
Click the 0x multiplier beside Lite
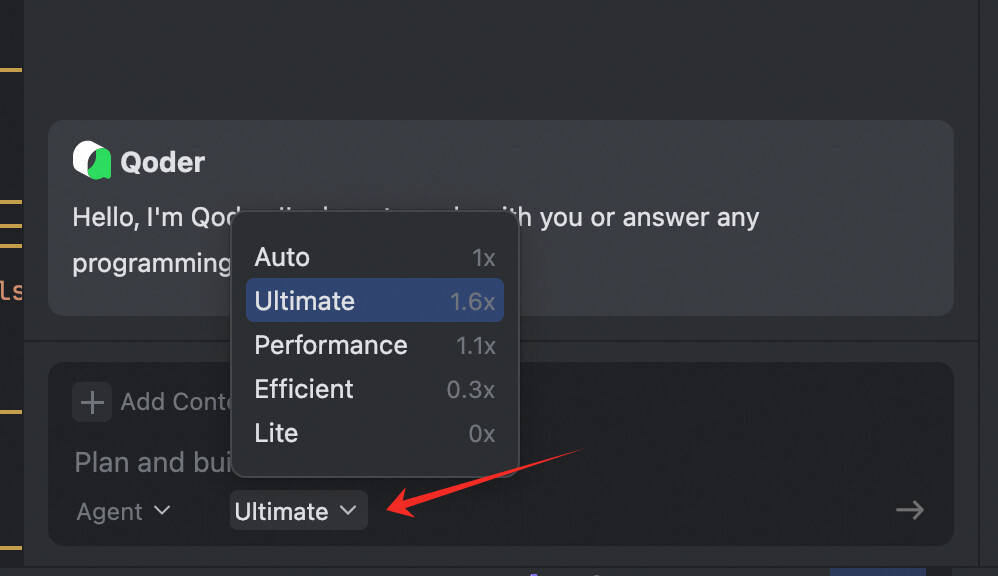pyautogui.click(x=481, y=434)
